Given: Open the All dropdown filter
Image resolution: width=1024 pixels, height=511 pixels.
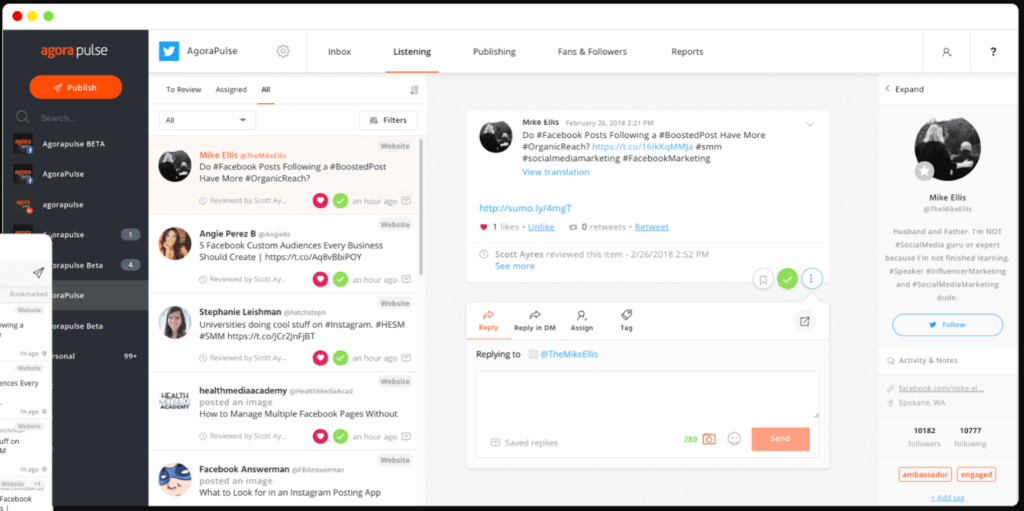Looking at the screenshot, I should click(x=207, y=120).
